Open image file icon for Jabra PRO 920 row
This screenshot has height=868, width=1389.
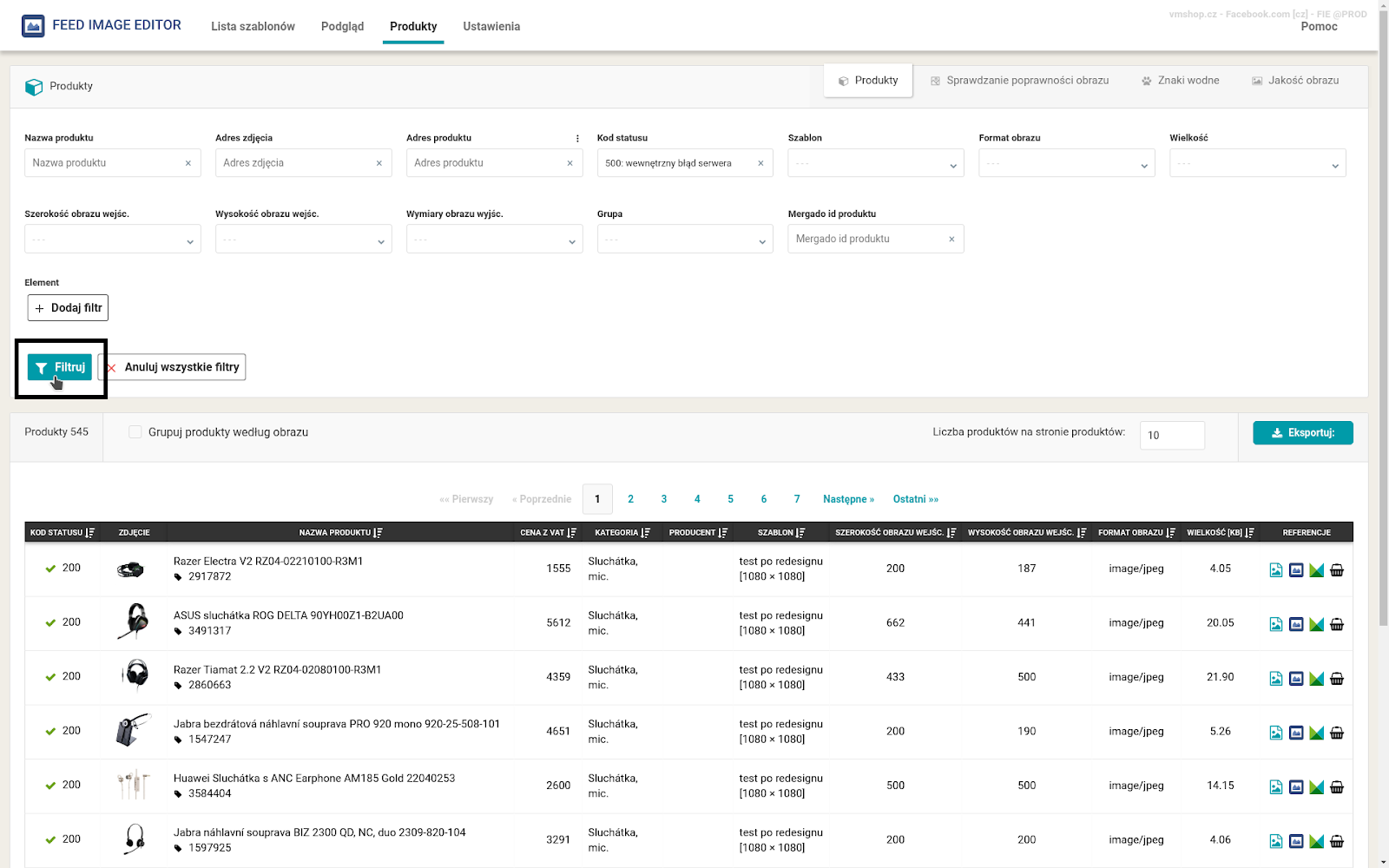[x=1276, y=733]
